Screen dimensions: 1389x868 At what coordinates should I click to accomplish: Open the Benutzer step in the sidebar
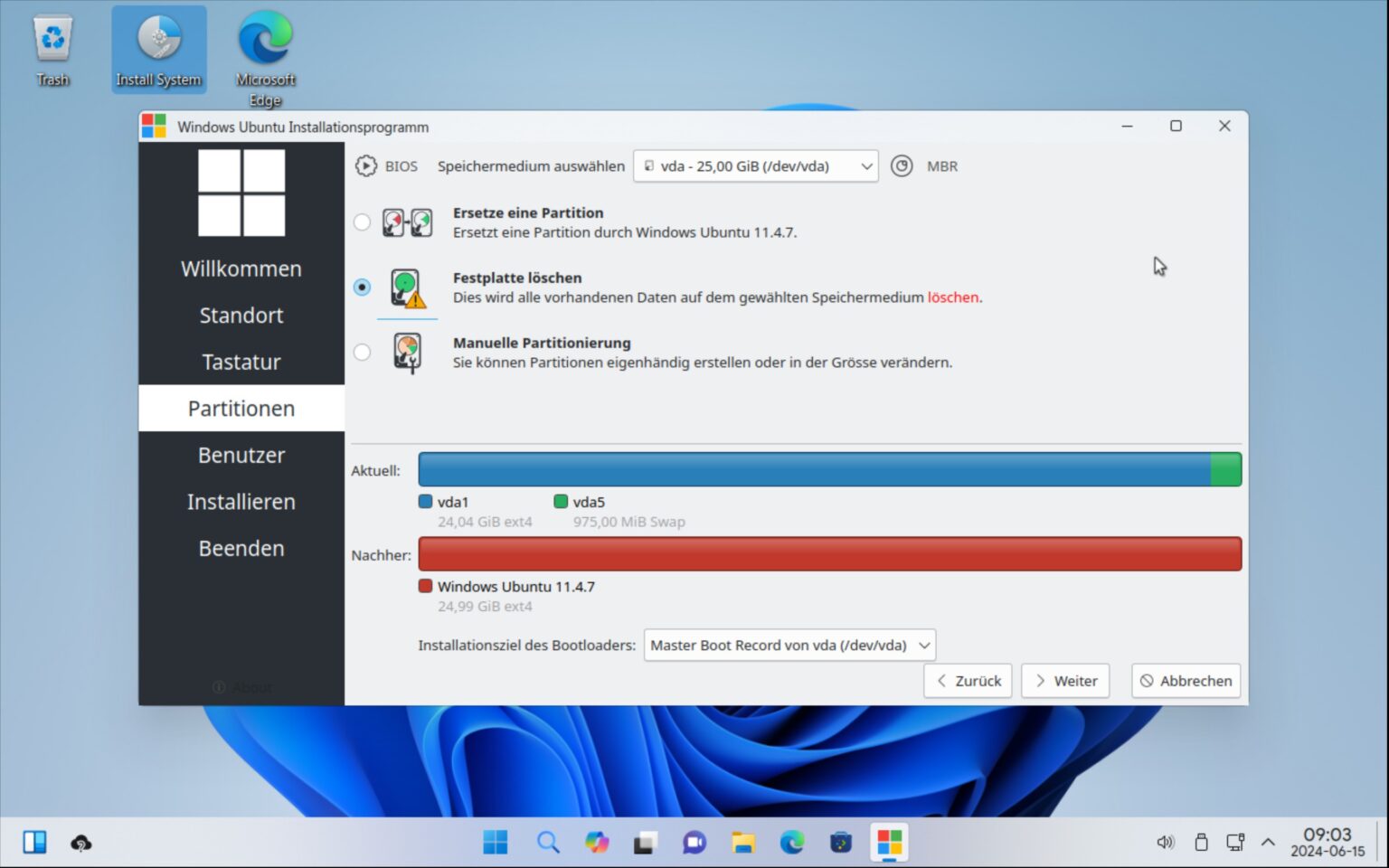tap(241, 455)
